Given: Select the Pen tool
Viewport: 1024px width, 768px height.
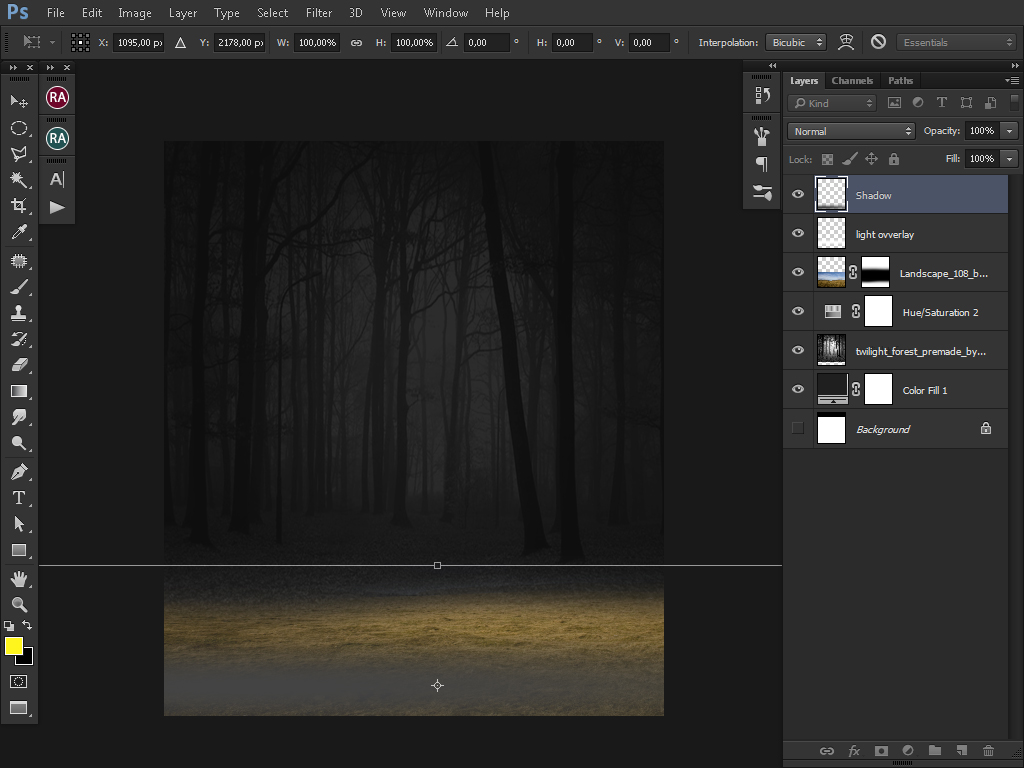Looking at the screenshot, I should point(18,471).
